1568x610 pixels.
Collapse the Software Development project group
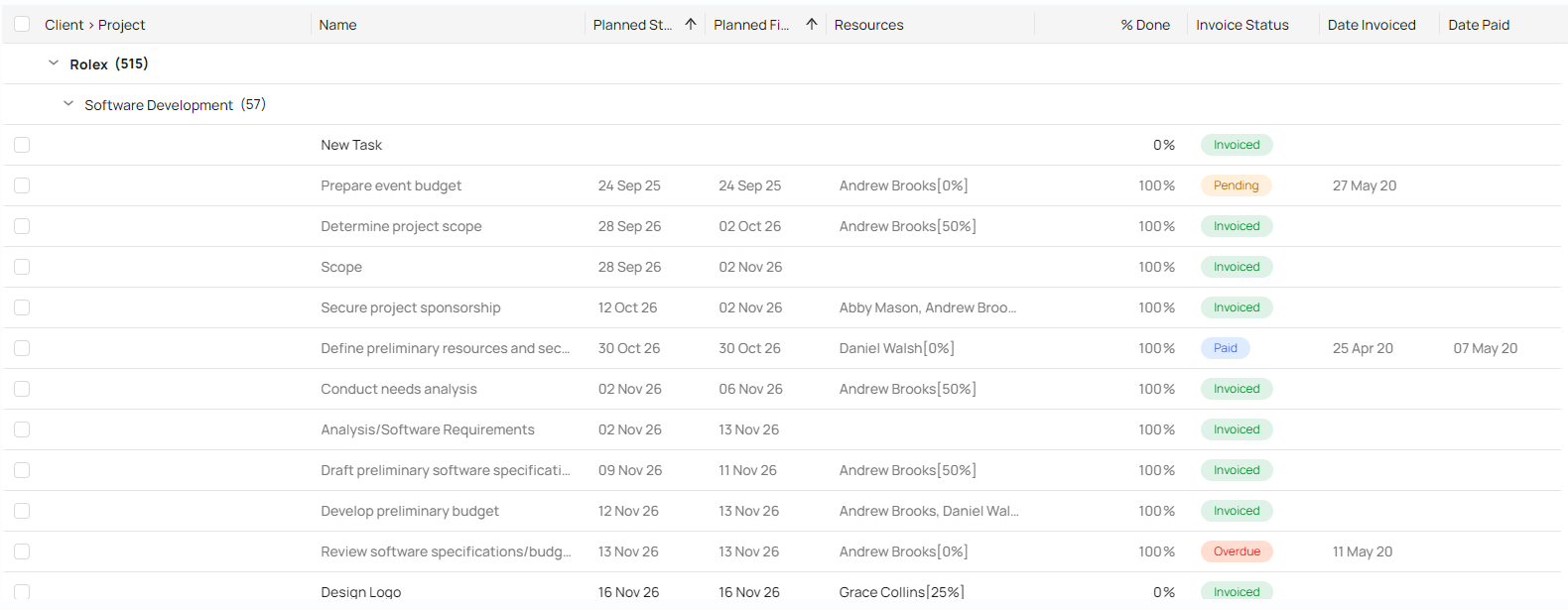point(68,104)
